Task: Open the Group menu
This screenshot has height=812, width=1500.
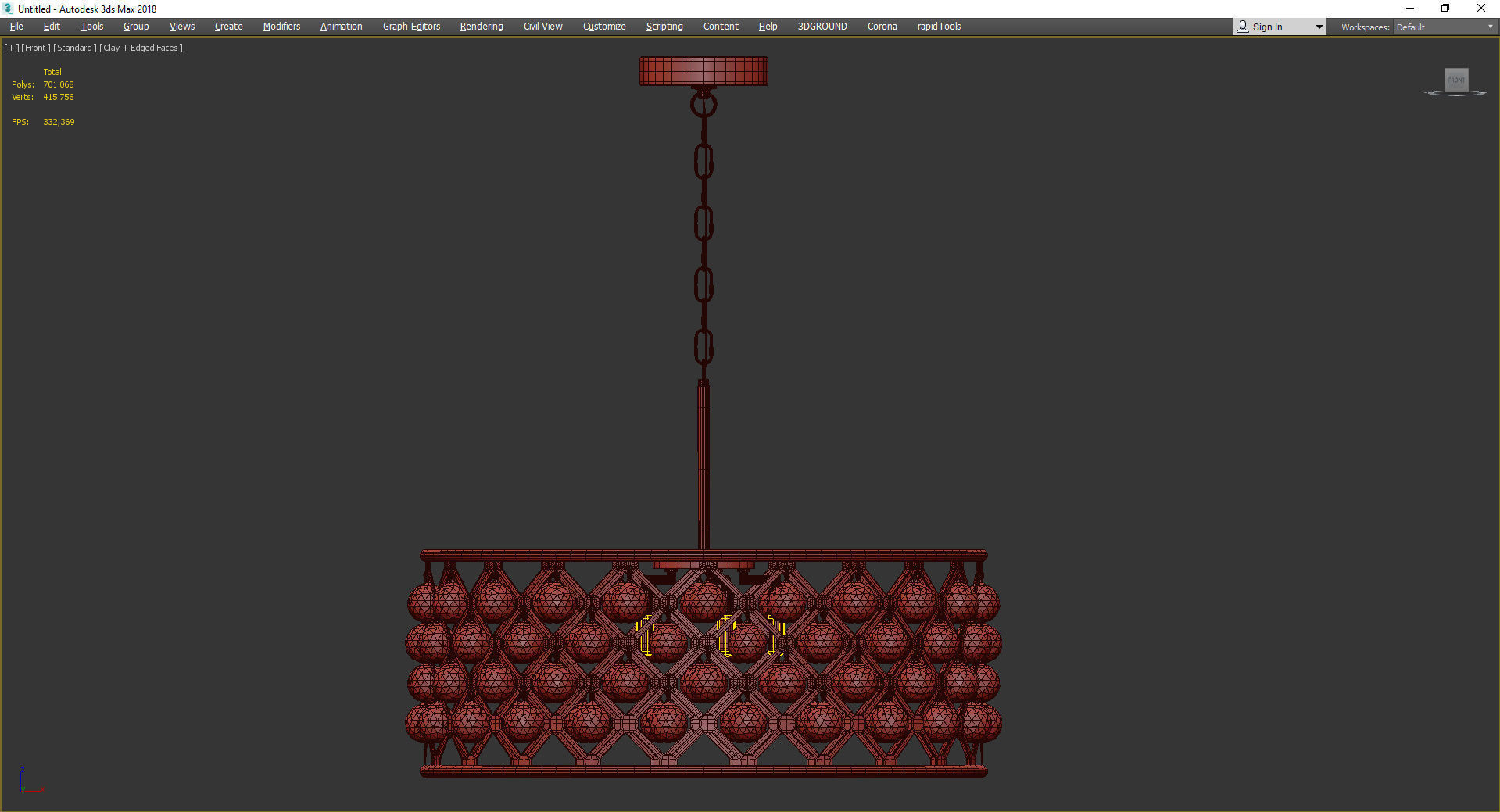Action: pos(136,27)
